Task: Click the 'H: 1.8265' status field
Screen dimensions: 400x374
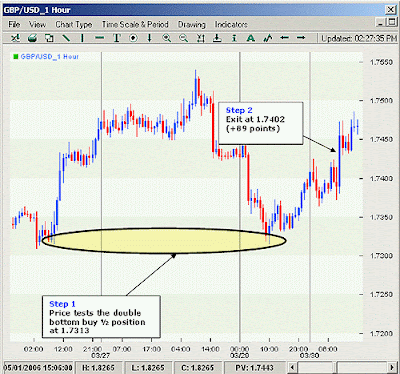Action: pos(98,368)
